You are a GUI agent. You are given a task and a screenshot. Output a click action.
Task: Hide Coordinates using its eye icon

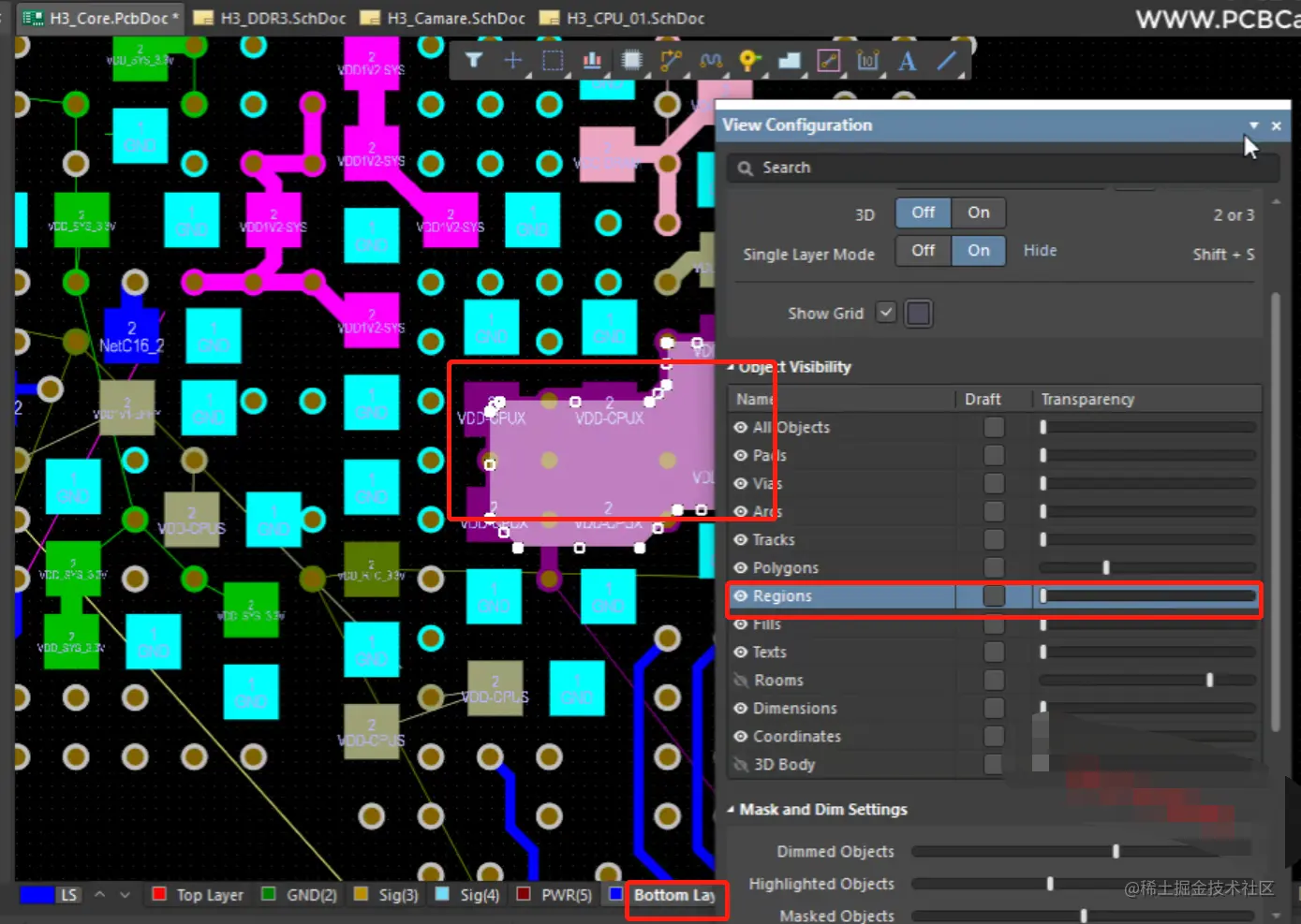[741, 736]
